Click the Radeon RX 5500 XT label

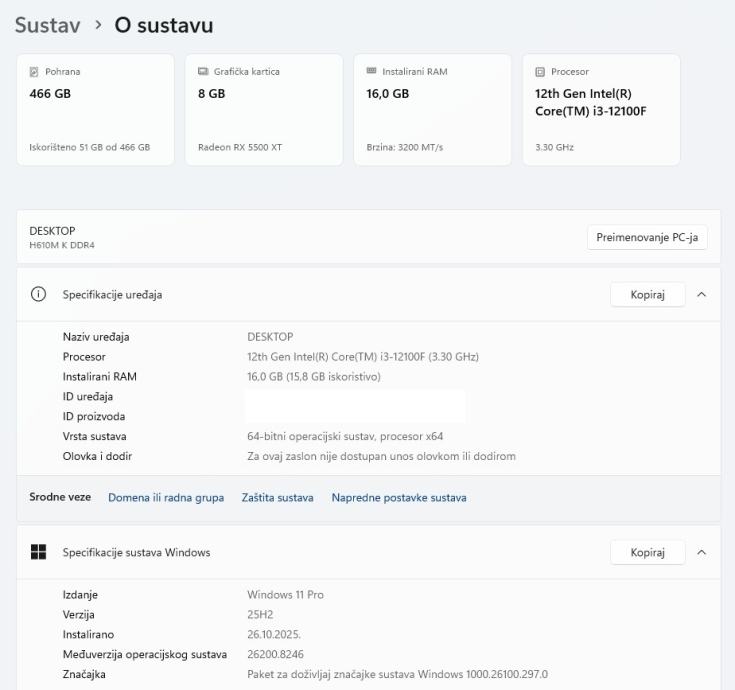coord(240,147)
